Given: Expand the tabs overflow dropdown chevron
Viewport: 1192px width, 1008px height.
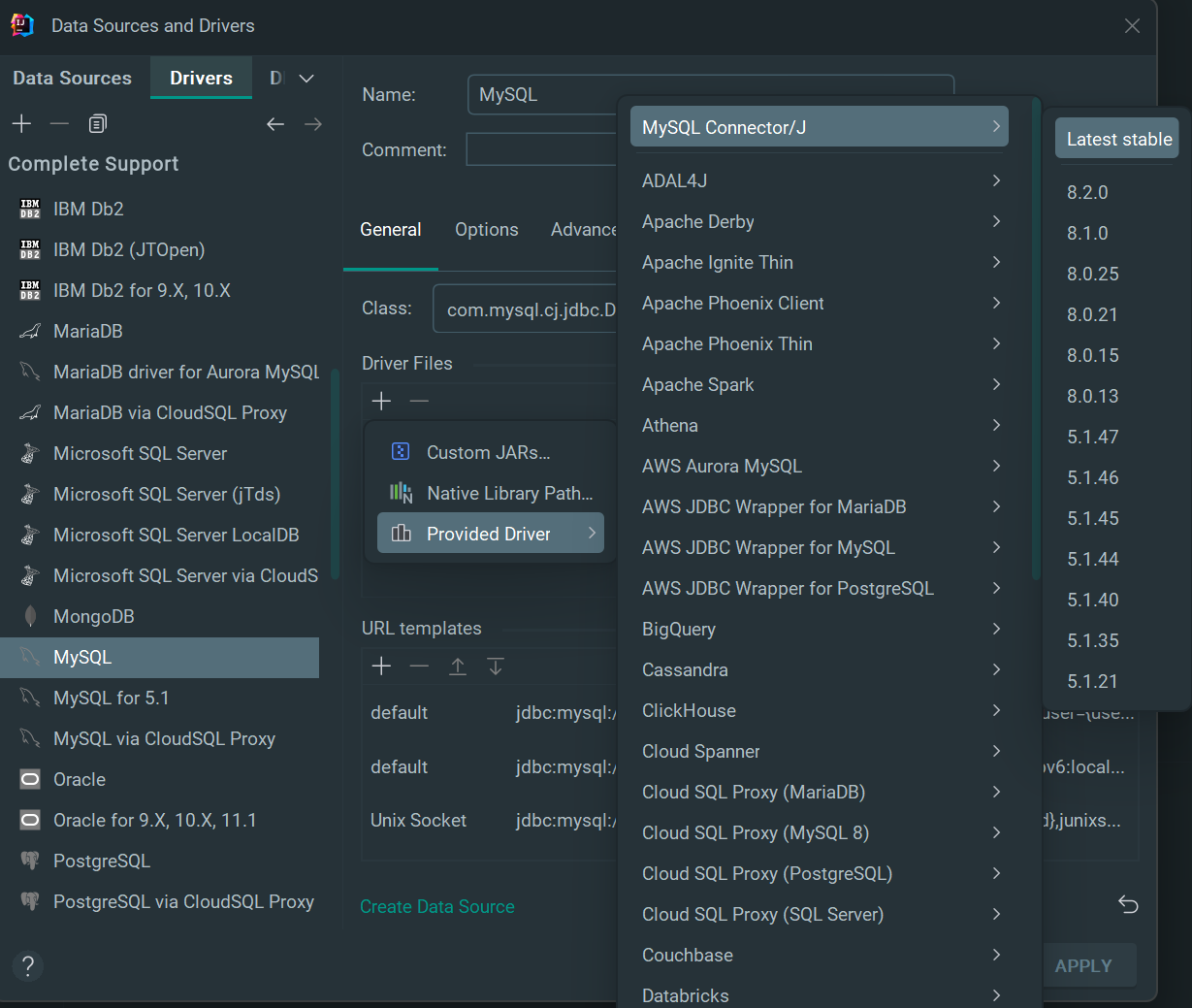Looking at the screenshot, I should tap(306, 79).
